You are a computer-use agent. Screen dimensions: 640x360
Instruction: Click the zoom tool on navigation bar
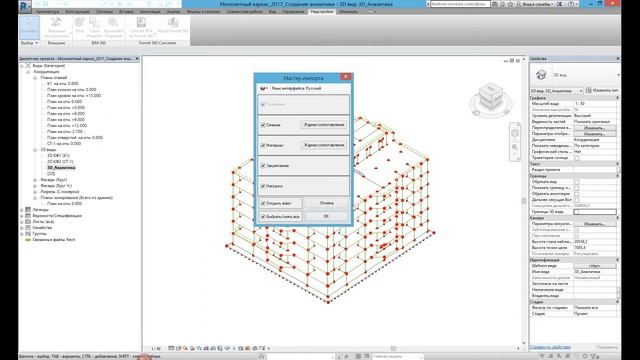515,147
